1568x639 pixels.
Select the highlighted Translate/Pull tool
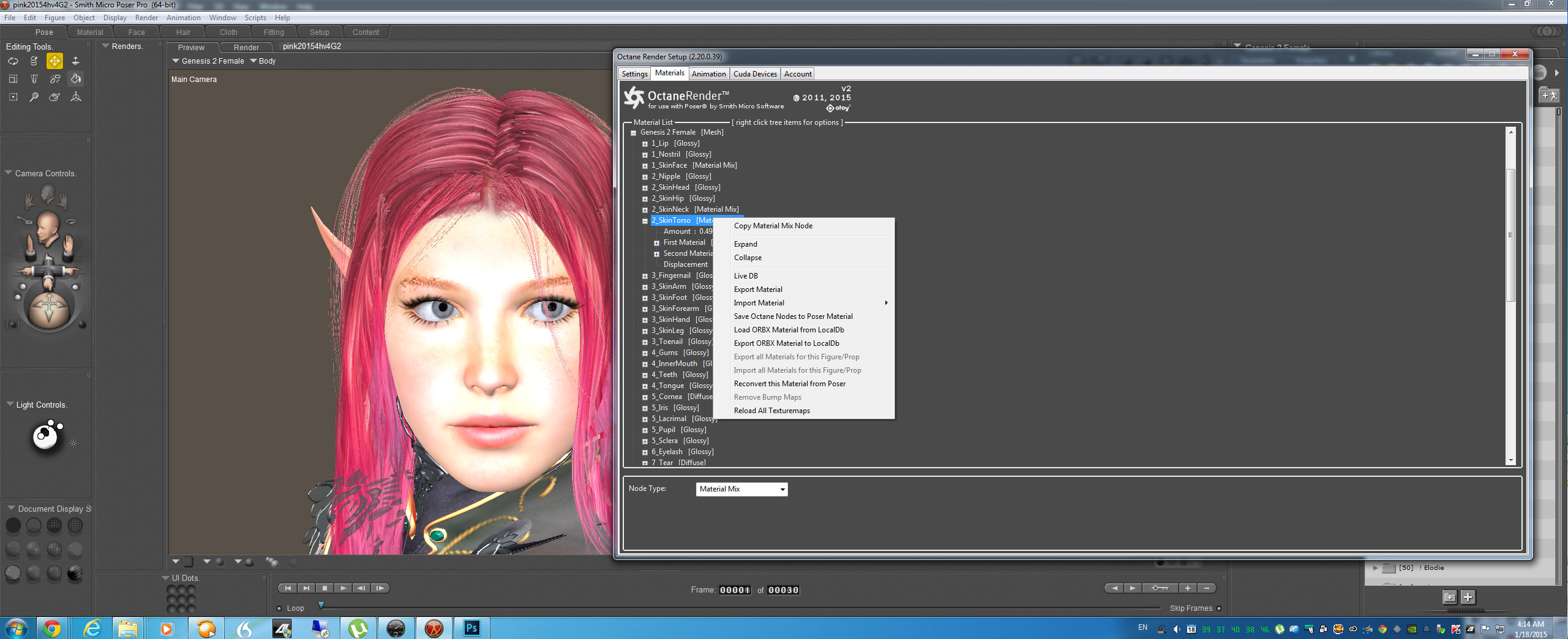pyautogui.click(x=54, y=61)
